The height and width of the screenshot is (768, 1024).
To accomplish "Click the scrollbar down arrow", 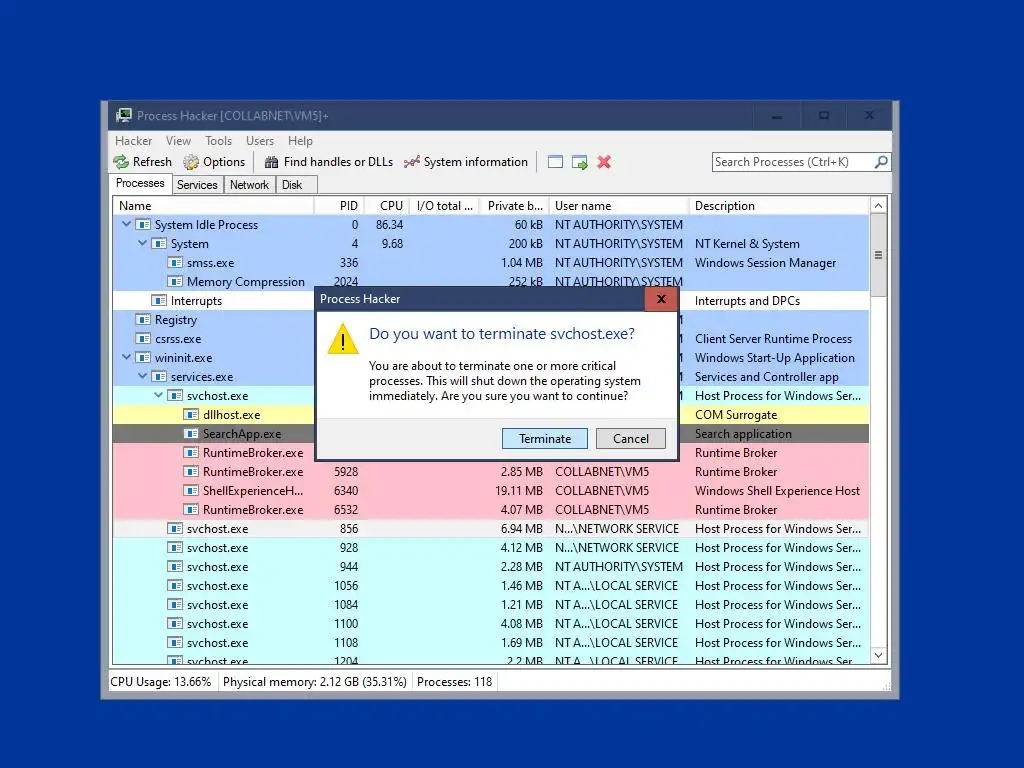I will [878, 655].
